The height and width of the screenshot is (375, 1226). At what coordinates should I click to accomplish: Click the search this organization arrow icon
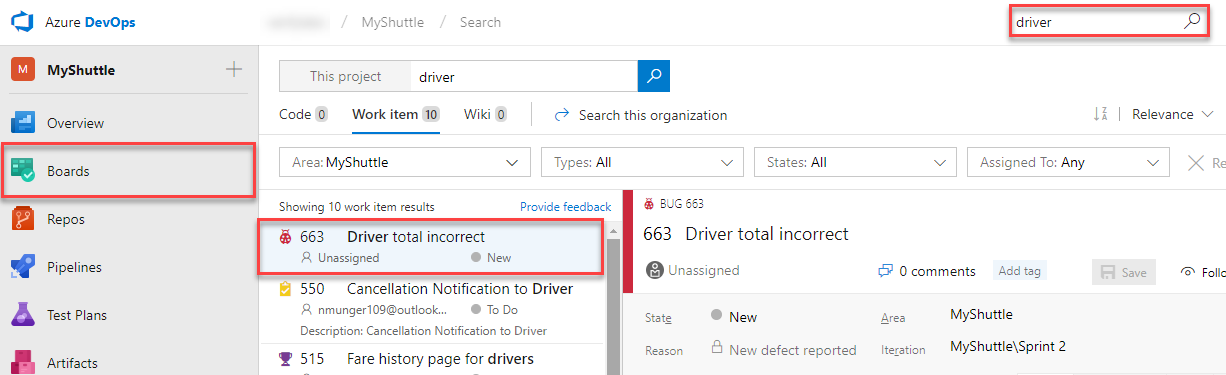[x=562, y=115]
